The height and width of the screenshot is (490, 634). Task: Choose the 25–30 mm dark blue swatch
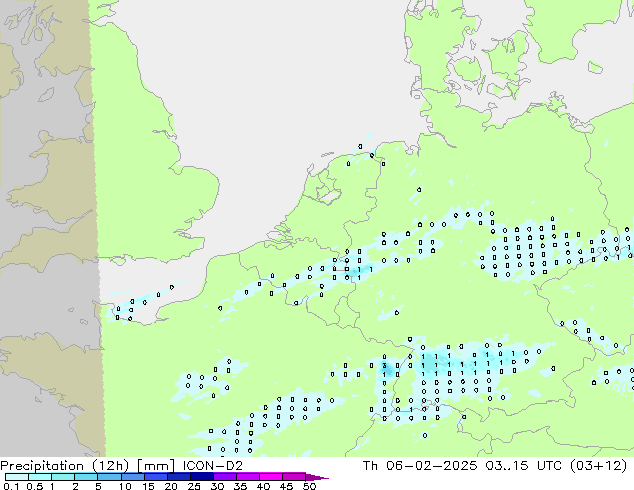click(201, 477)
